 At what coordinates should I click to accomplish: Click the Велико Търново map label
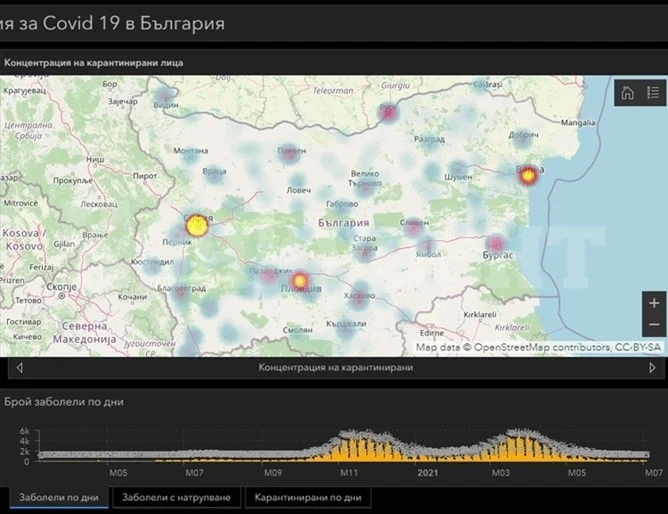(365, 178)
